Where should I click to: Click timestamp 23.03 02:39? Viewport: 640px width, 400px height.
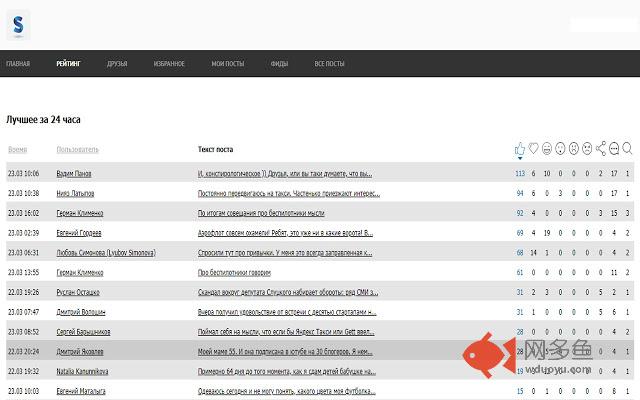24,233
